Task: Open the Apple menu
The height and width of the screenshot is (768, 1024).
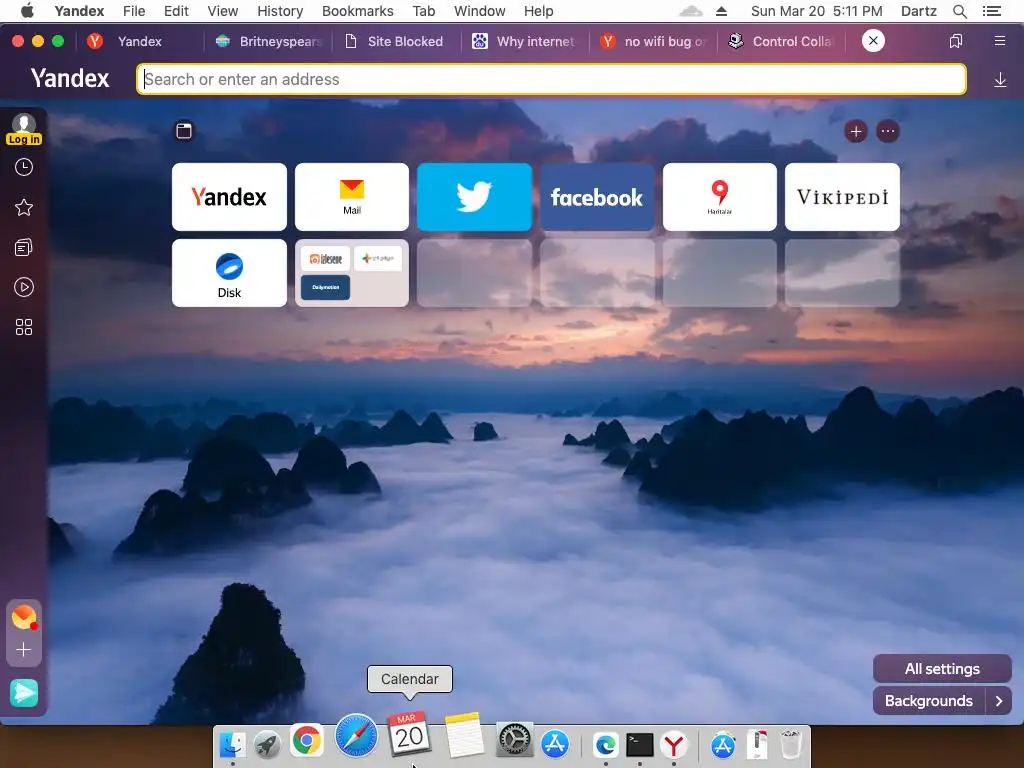Action: 27,11
